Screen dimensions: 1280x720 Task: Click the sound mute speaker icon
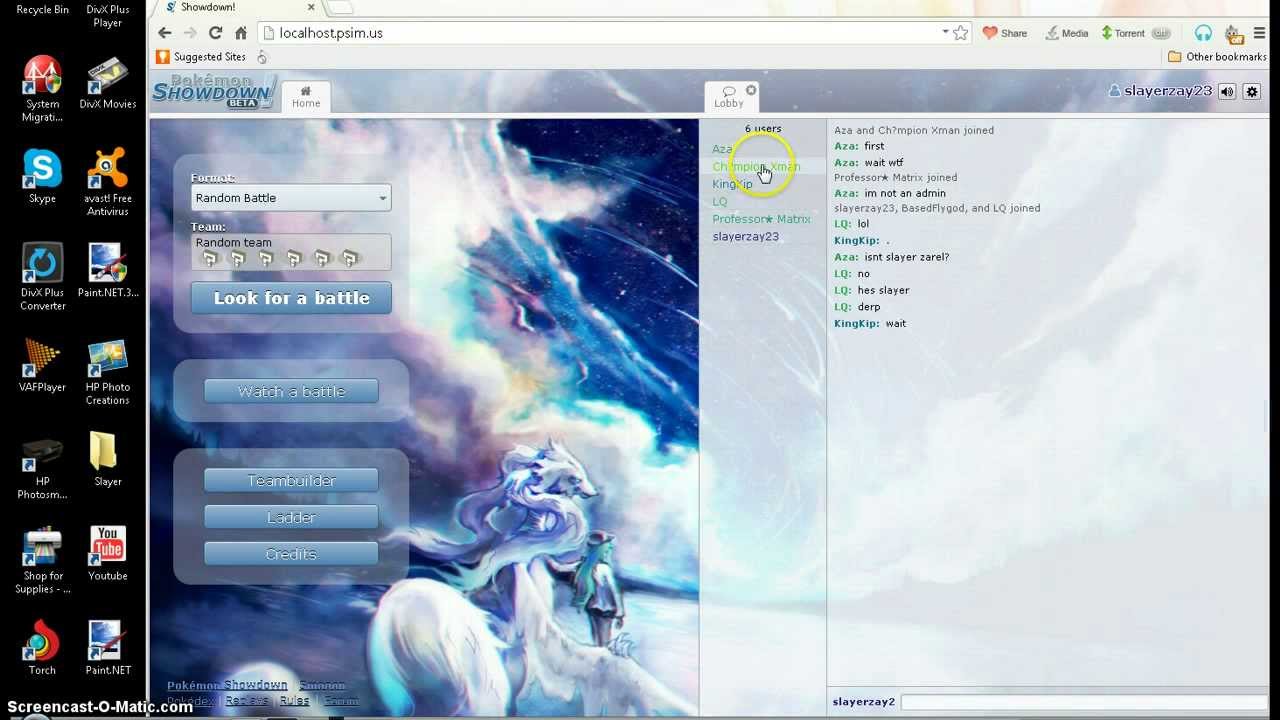pos(1227,91)
